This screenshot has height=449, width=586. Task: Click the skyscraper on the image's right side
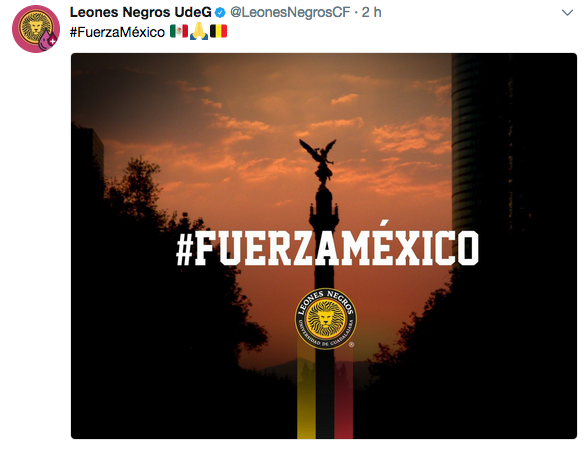coord(482,150)
